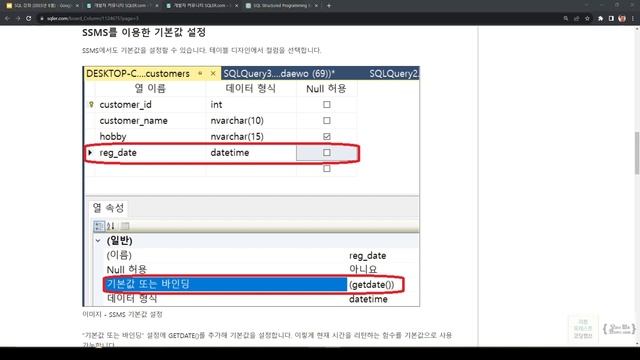Select the (이름) property row

pyautogui.click(x=261, y=255)
